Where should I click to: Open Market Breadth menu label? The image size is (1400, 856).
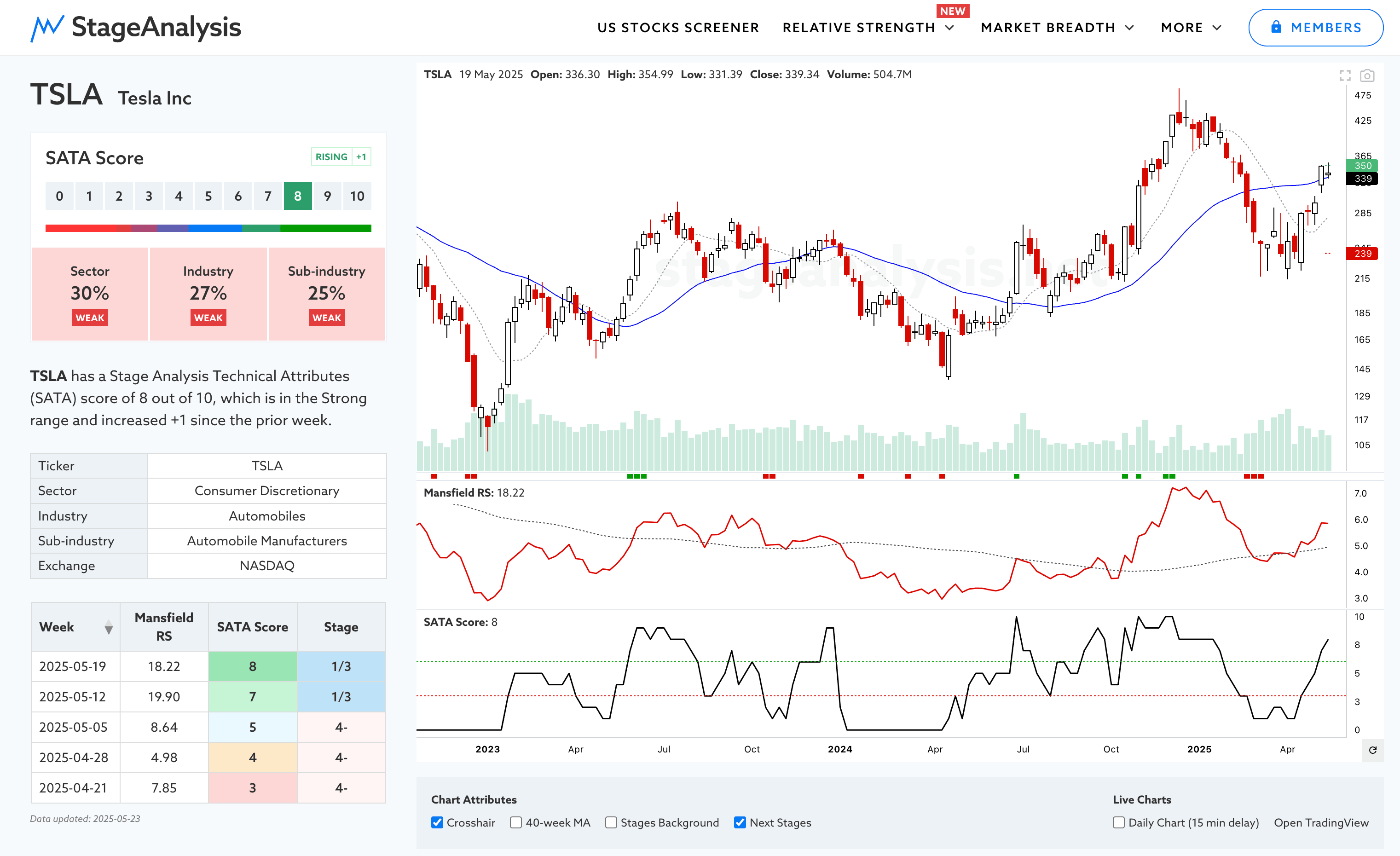(1048, 28)
